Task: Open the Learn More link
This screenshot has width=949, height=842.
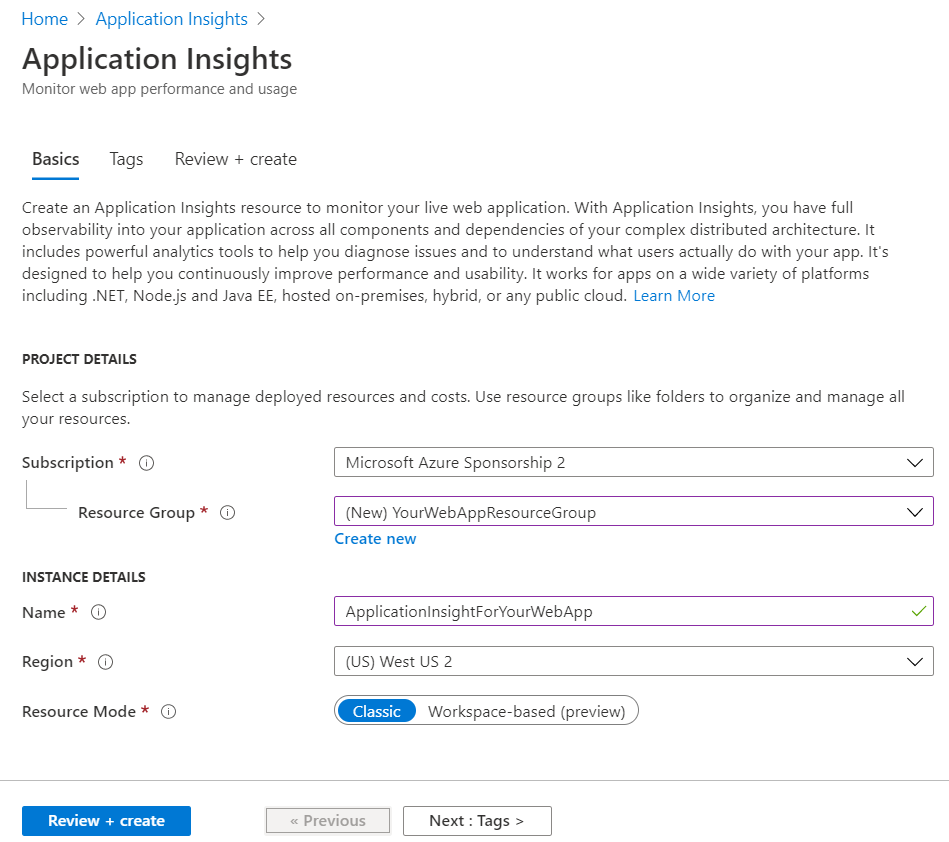Action: click(674, 296)
